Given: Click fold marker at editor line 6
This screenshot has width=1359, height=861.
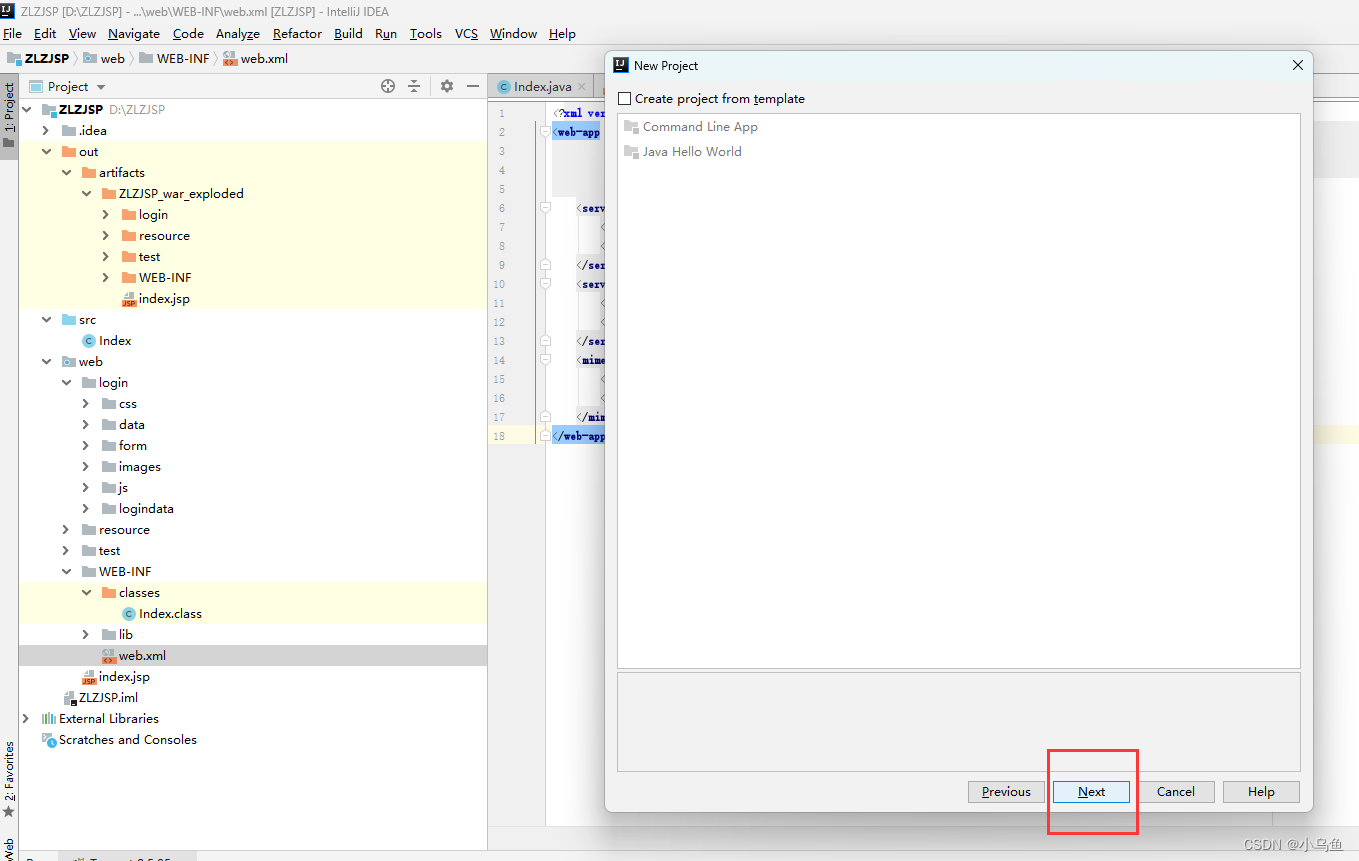Looking at the screenshot, I should tap(546, 208).
